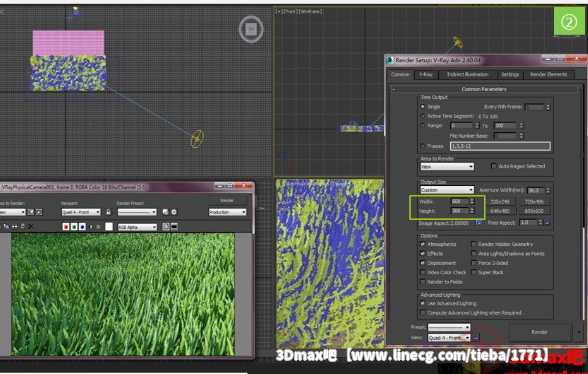Clear the rendered image with X icon
Viewport: 588px width, 374px height.
click(x=31, y=227)
